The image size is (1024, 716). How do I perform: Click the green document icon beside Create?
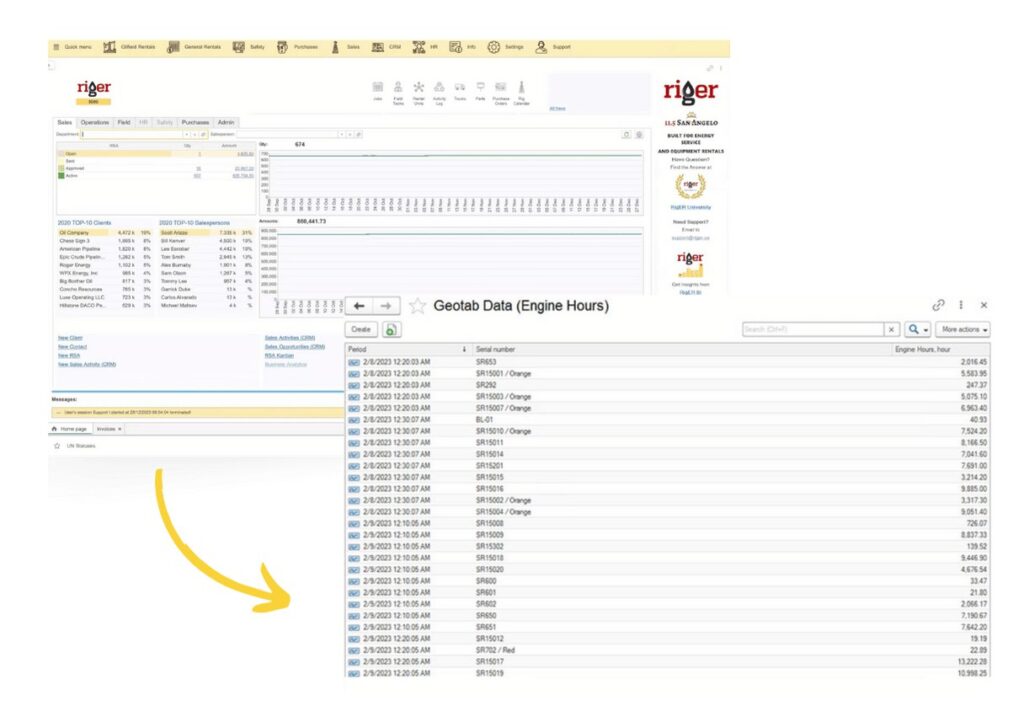click(392, 329)
